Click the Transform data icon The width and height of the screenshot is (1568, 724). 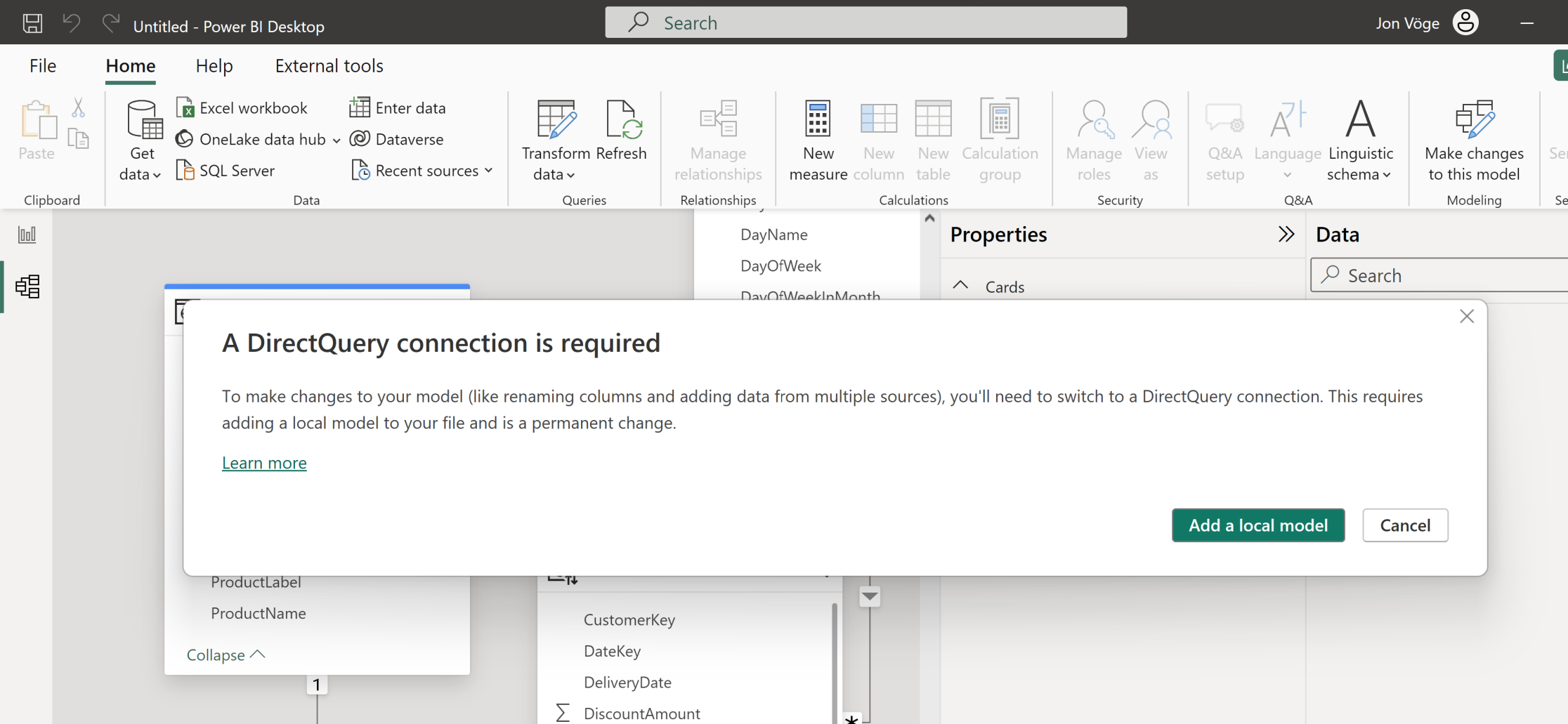tap(556, 119)
